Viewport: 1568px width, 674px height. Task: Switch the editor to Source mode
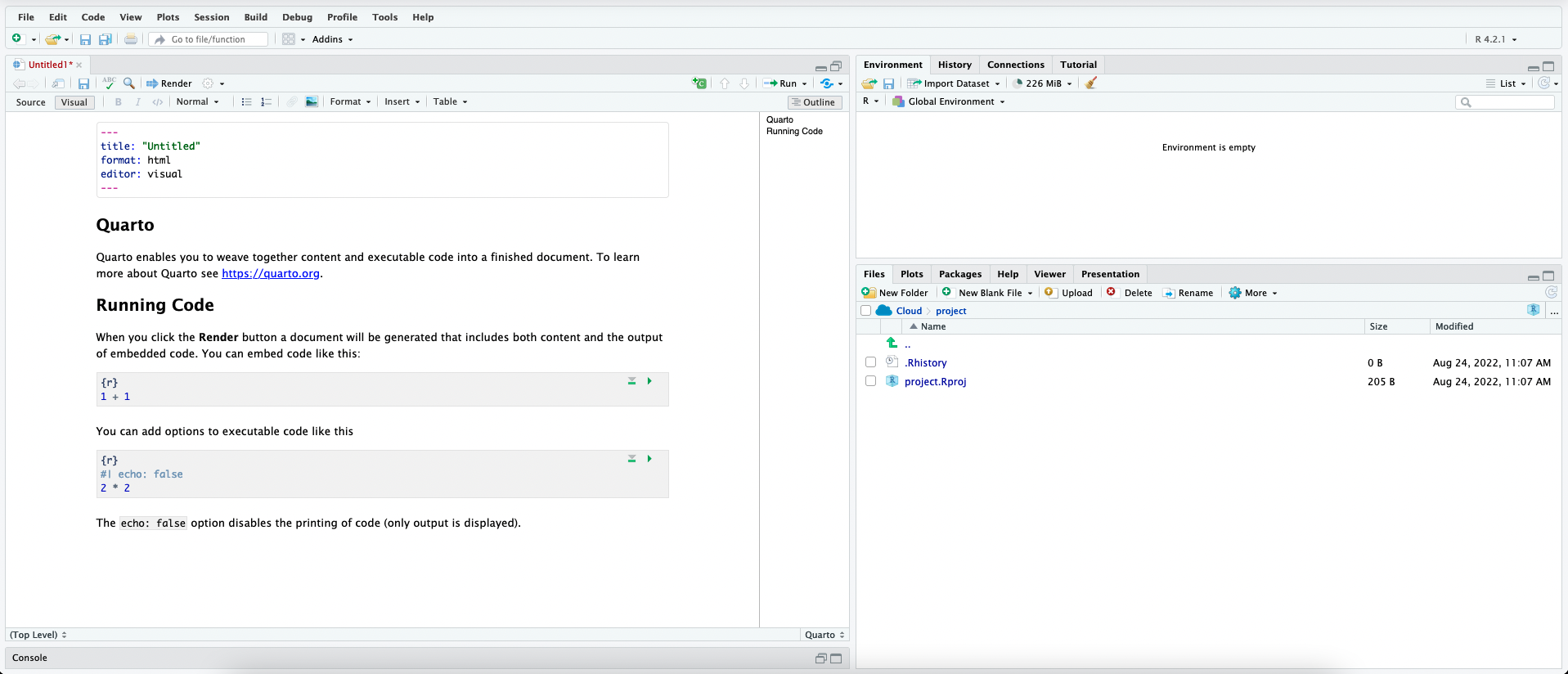coord(31,102)
